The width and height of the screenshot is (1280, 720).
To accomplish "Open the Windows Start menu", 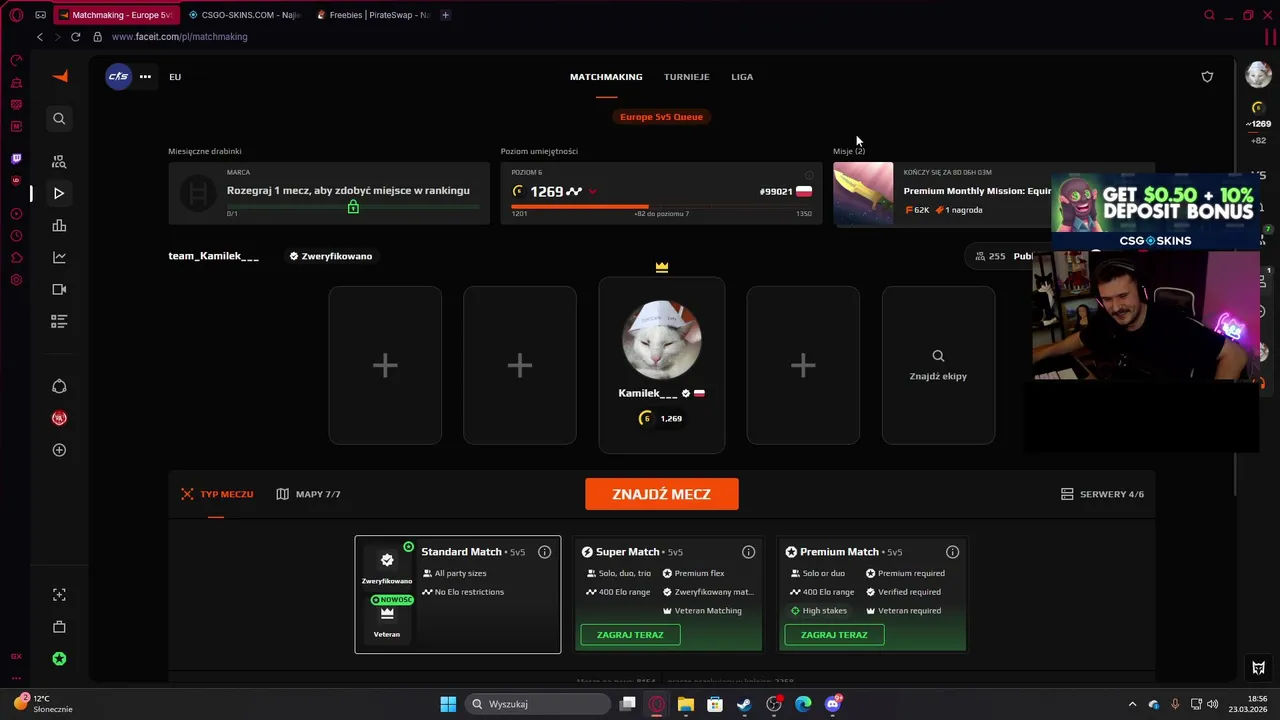I will (x=448, y=704).
